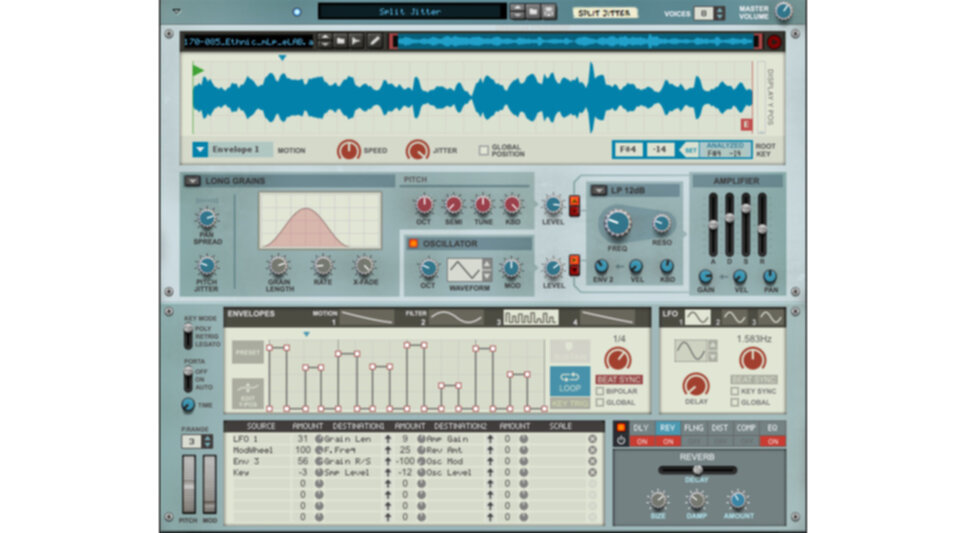Select the REV effect tab
Image resolution: width=967 pixels, height=533 pixels.
pos(665,428)
